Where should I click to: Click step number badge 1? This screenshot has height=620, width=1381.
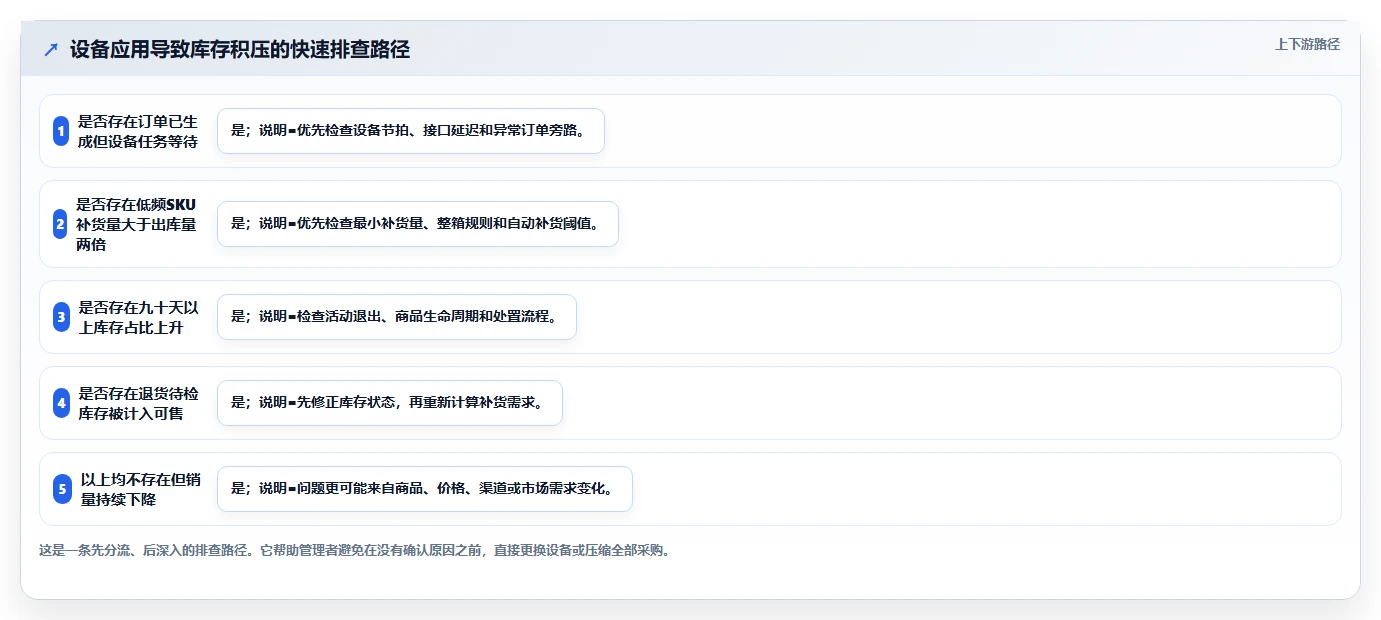coord(61,131)
